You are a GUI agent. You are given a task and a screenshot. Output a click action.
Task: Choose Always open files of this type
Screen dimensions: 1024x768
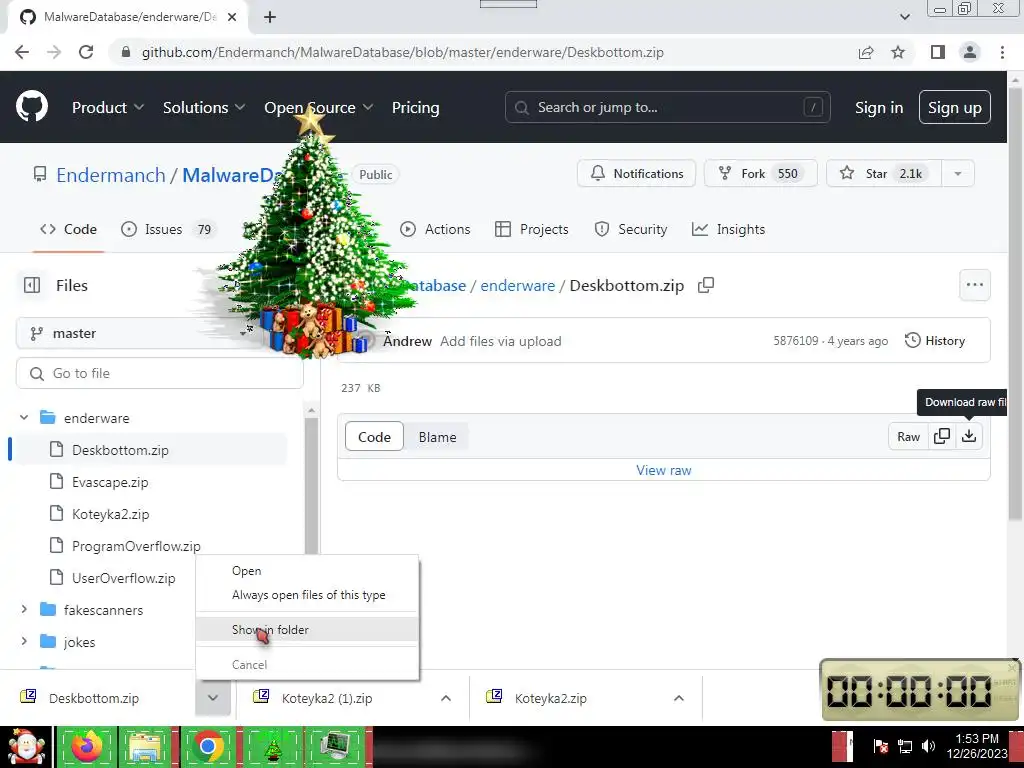tap(308, 595)
